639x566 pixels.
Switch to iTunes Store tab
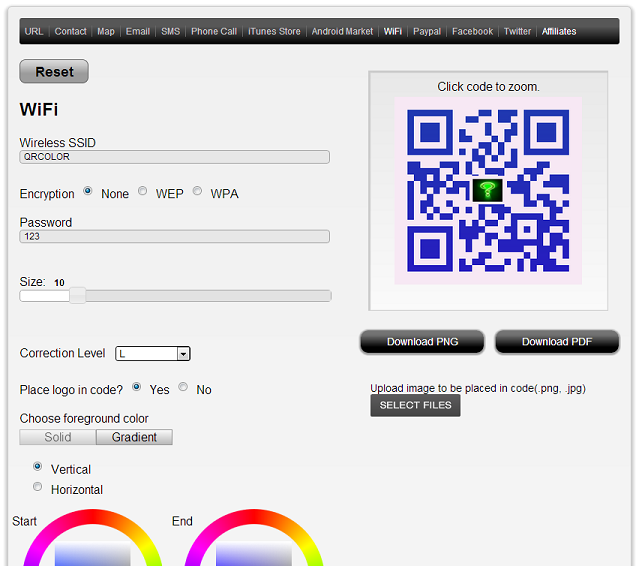(274, 31)
